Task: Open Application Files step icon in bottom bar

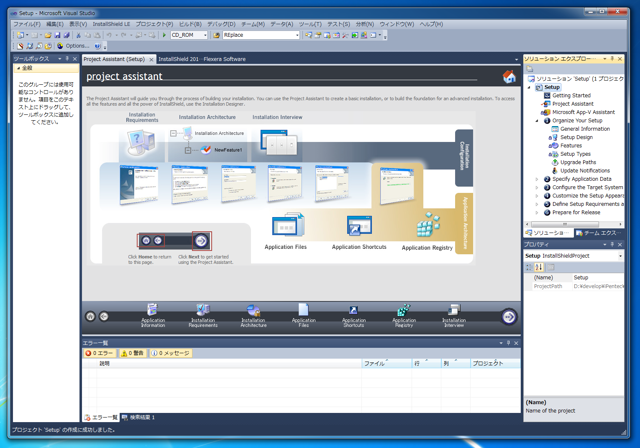Action: tap(303, 310)
